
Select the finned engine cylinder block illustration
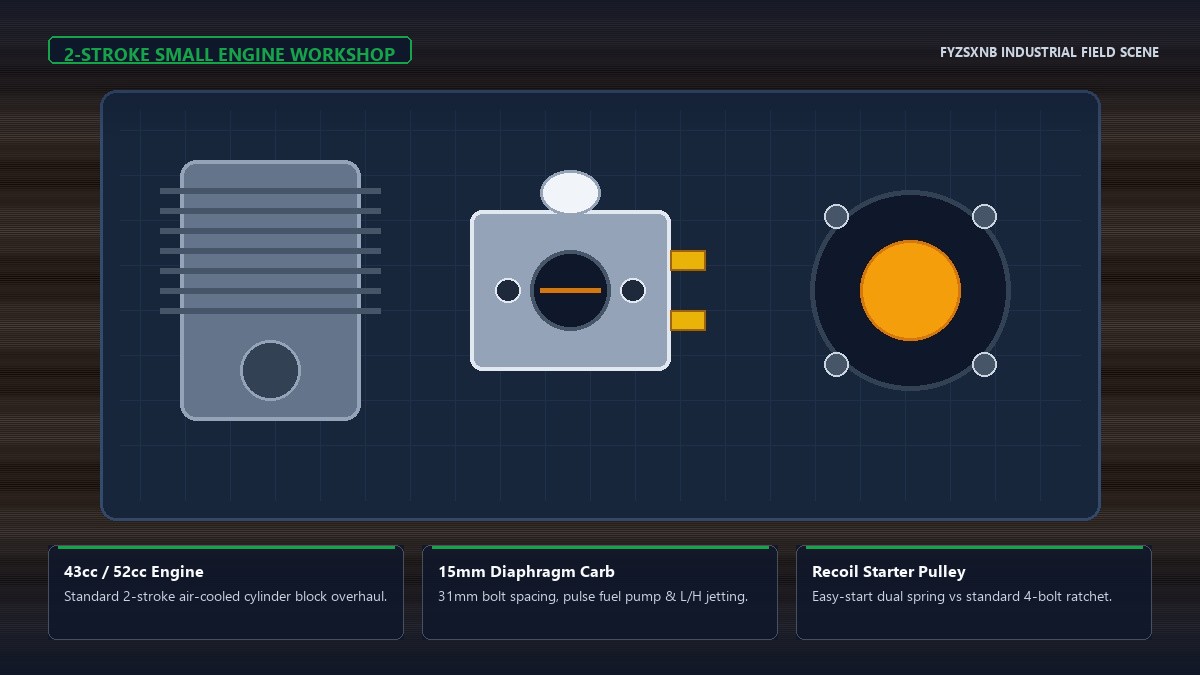(x=270, y=290)
